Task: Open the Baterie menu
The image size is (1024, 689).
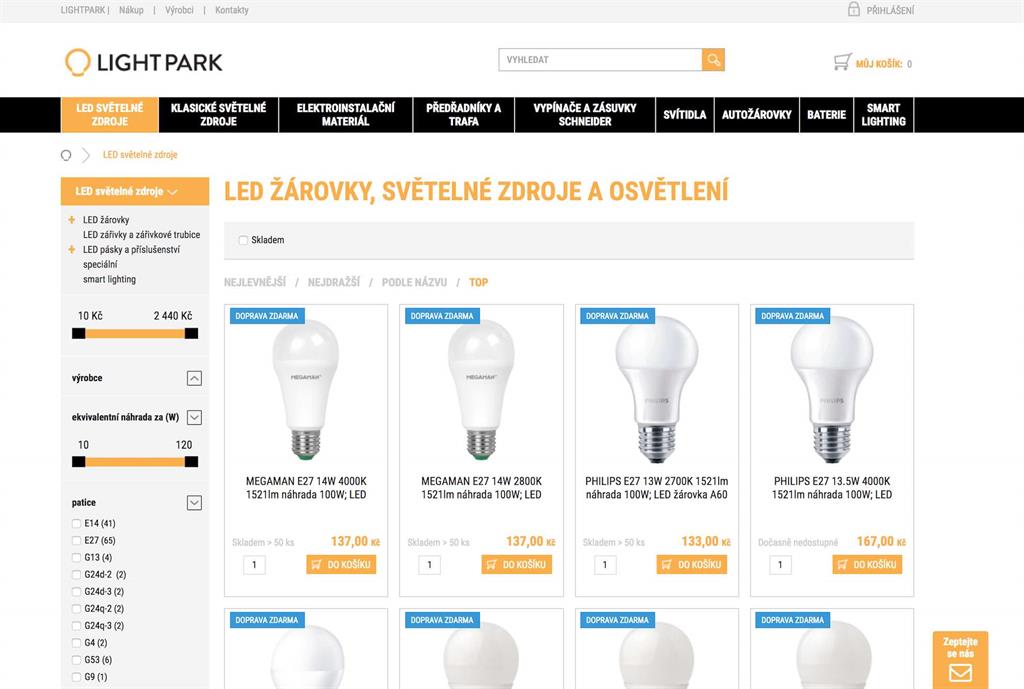Action: [x=826, y=115]
